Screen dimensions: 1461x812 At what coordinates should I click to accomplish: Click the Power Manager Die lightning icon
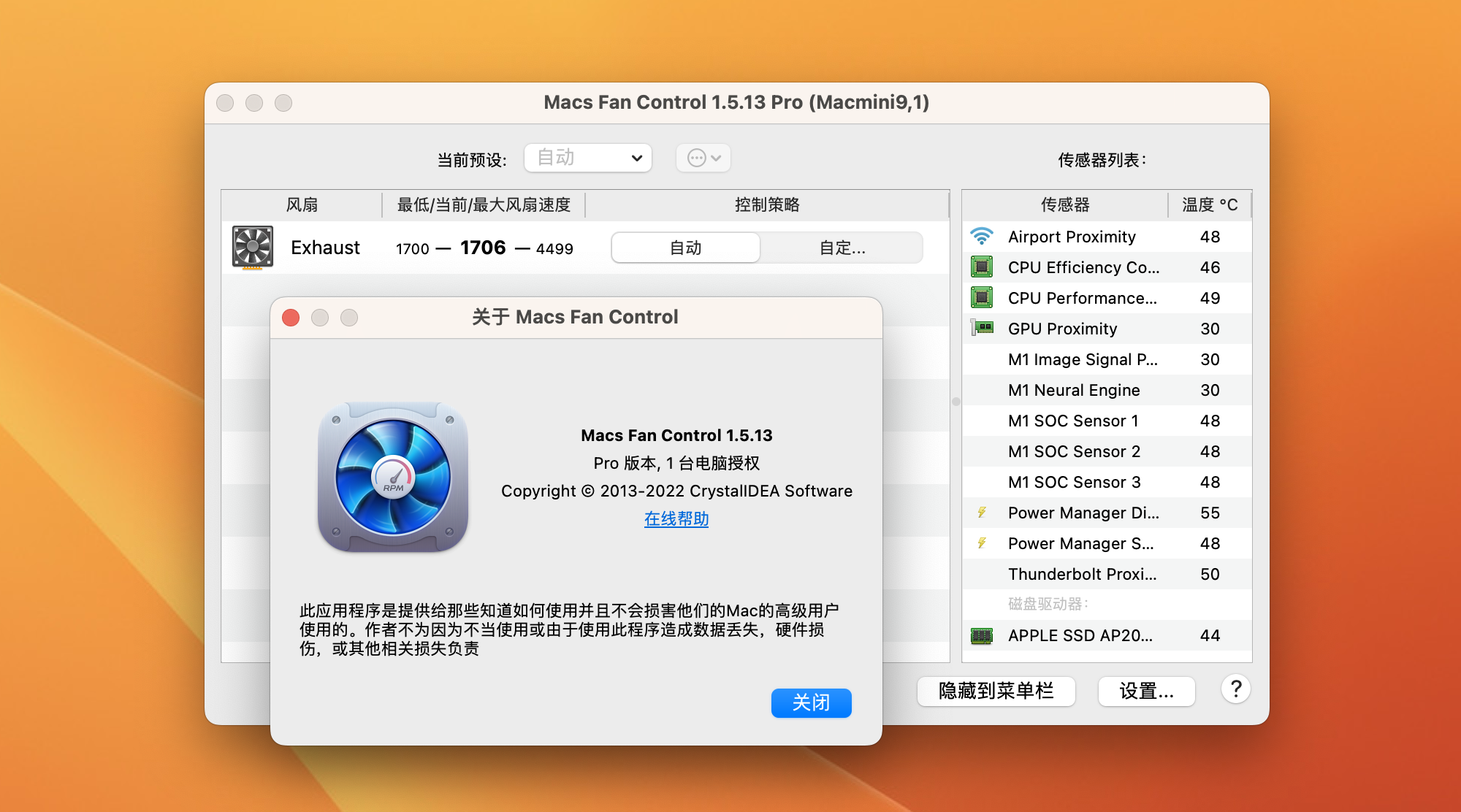point(982,513)
